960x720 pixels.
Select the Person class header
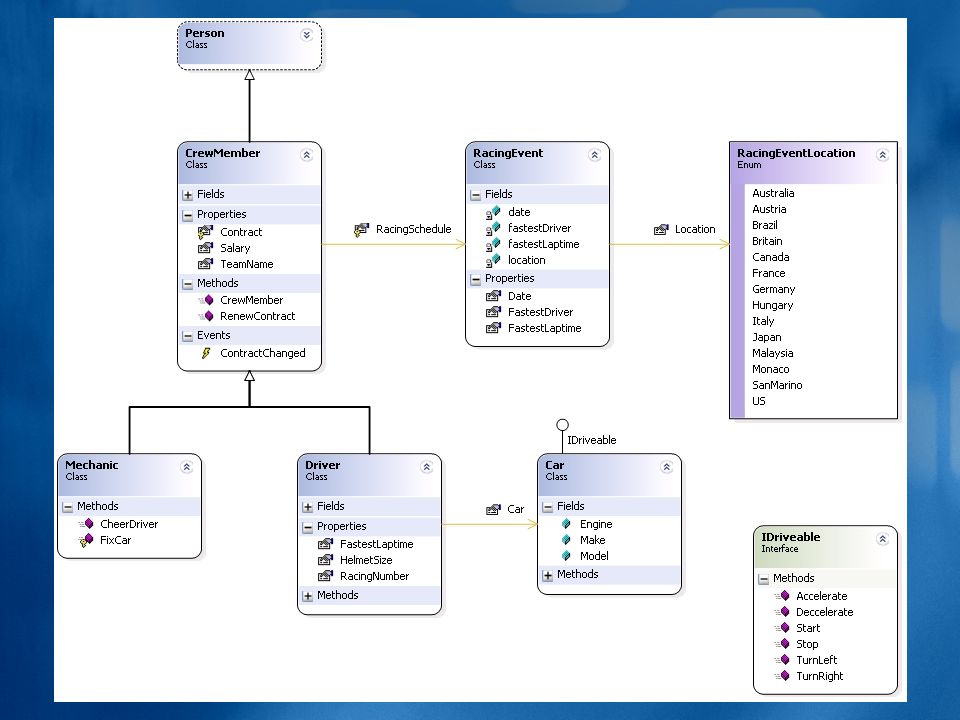[249, 46]
